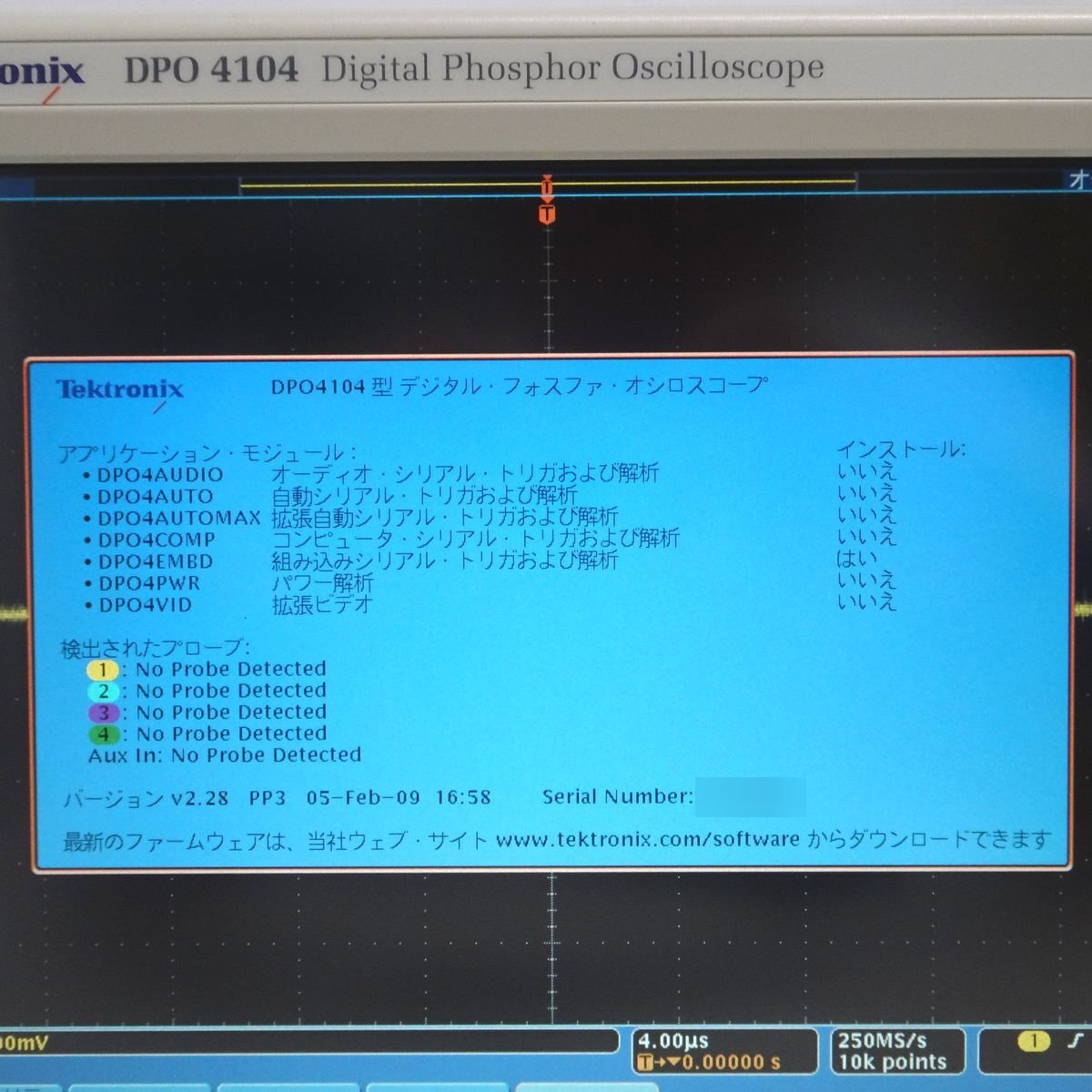This screenshot has width=1092, height=1092.
Task: Click the 250MS/s sample rate readout
Action: (x=883, y=1040)
